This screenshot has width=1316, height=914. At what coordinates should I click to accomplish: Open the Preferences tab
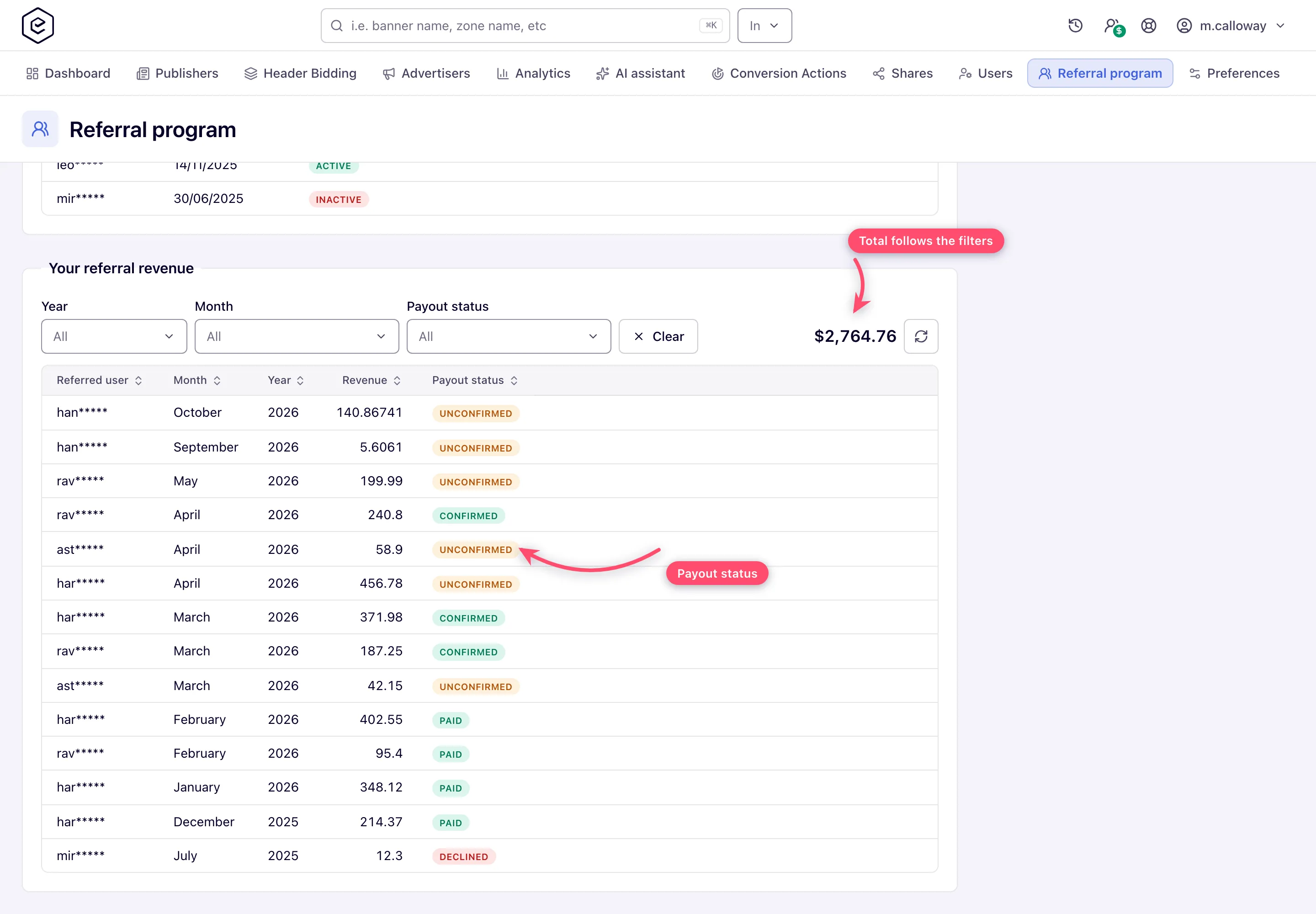click(x=1235, y=73)
